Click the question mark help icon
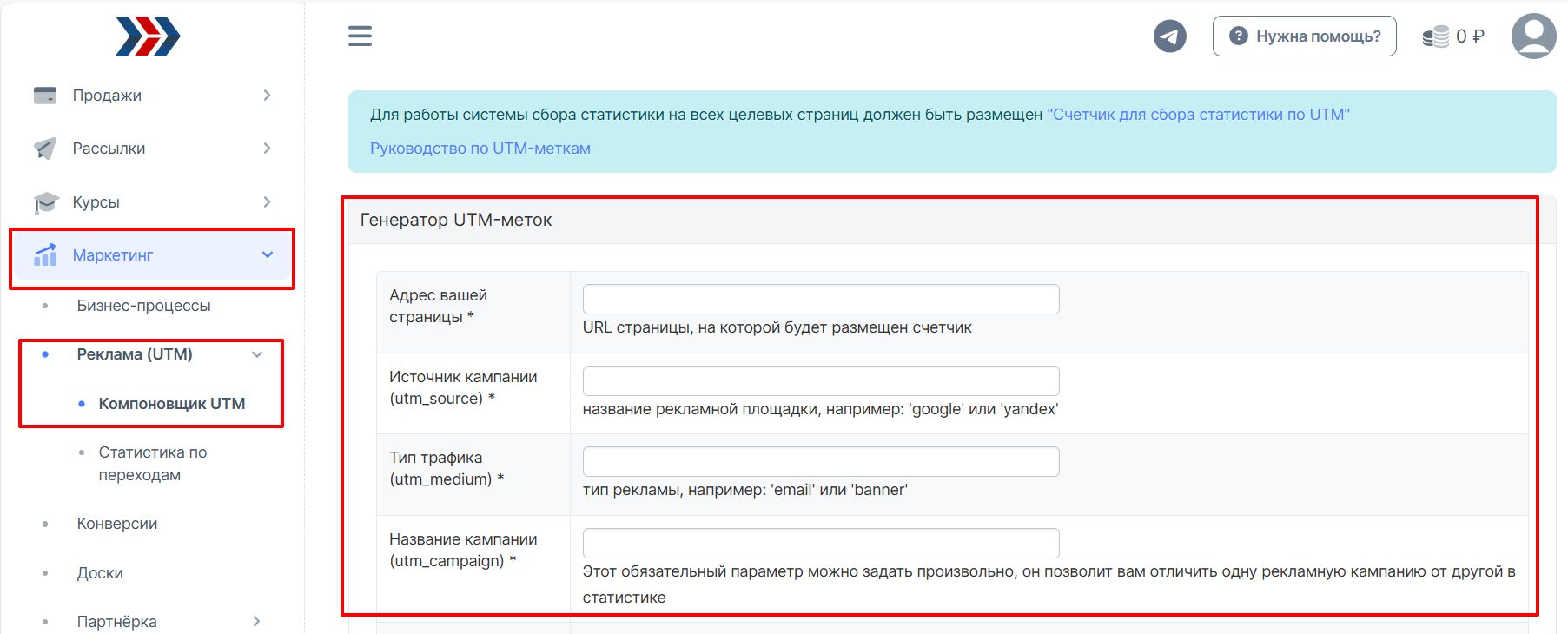The width and height of the screenshot is (1568, 634). click(1239, 36)
